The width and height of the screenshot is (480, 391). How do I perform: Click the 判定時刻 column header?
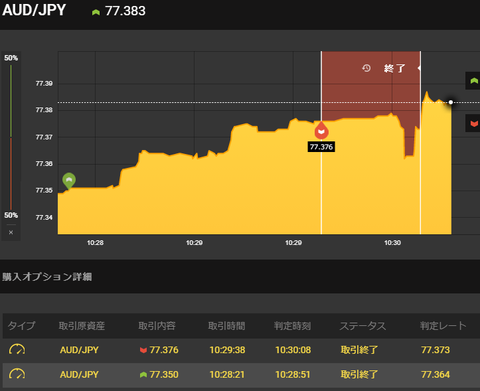pos(292,326)
